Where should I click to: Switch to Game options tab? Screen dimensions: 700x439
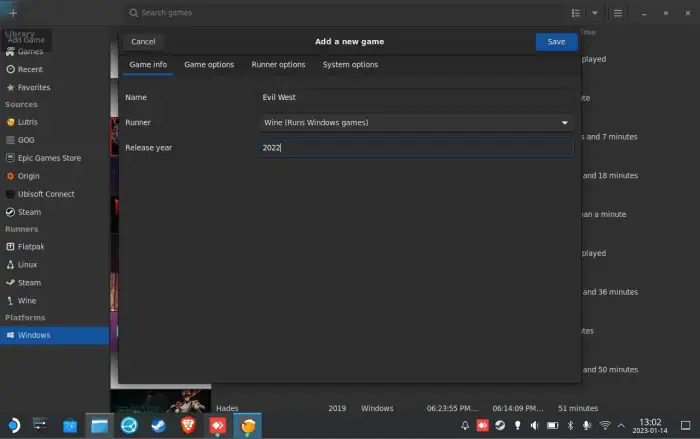pyautogui.click(x=209, y=65)
